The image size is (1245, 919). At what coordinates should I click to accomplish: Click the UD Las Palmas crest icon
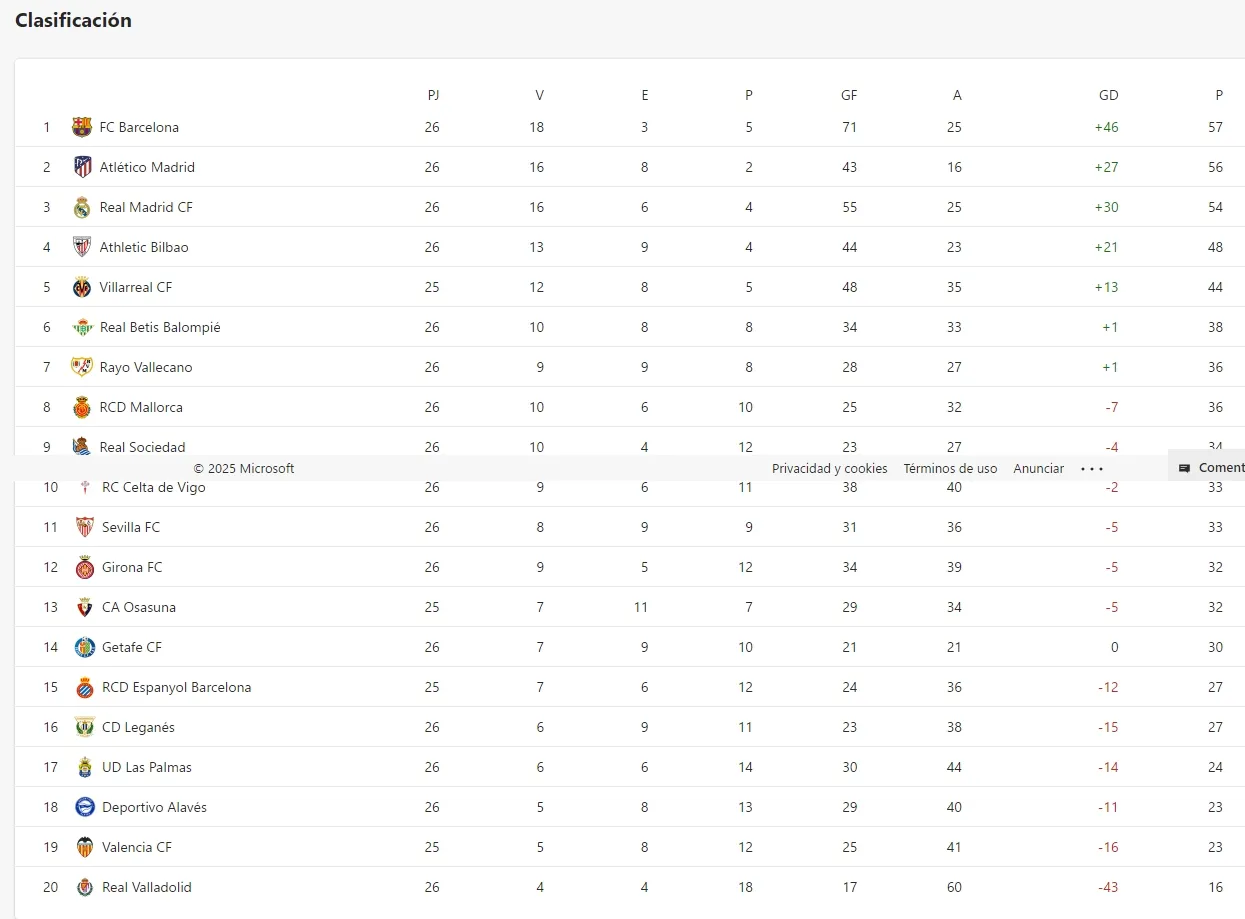click(85, 767)
